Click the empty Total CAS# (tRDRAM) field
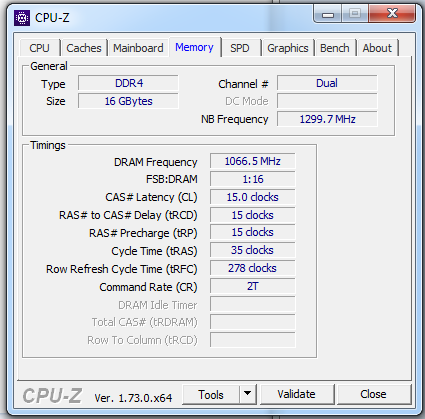 coord(253,322)
